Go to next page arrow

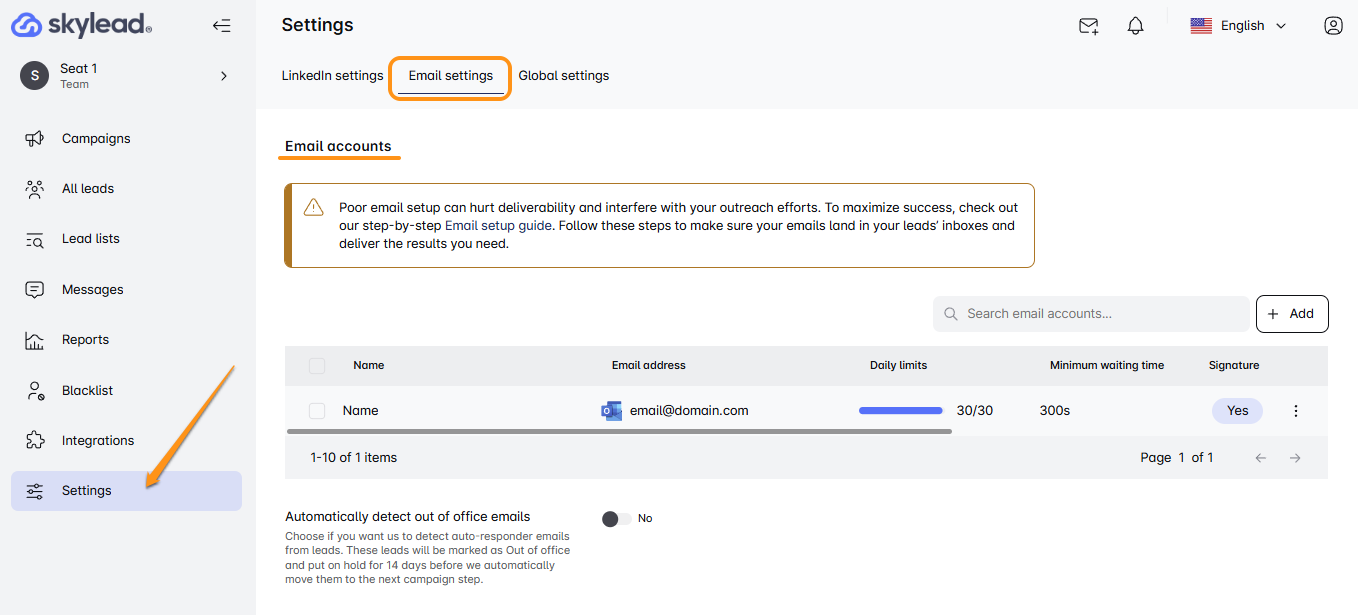[1295, 458]
